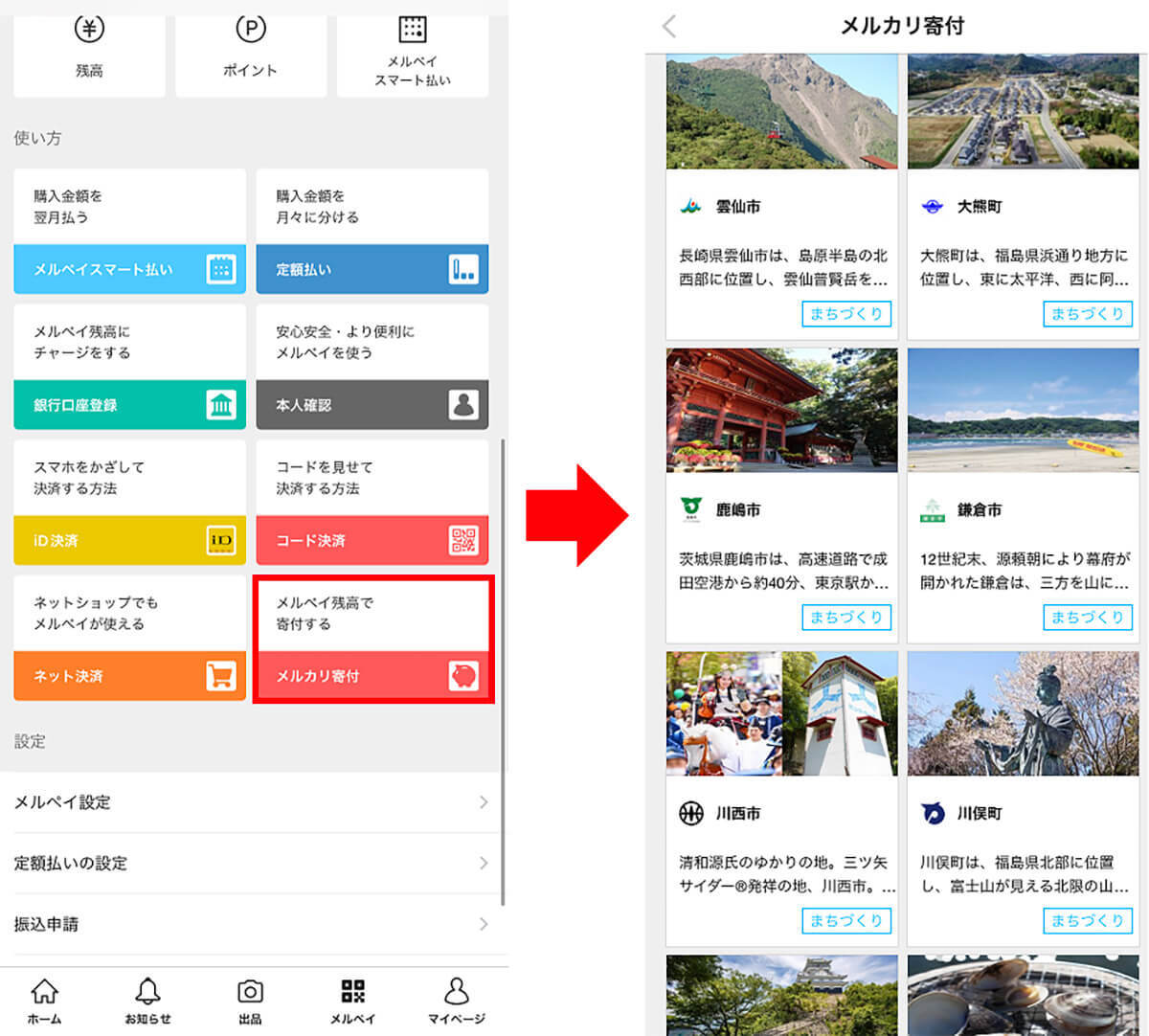Click the 鹿嶋市 description text
Screen dimensions: 1149x1036
783,570
